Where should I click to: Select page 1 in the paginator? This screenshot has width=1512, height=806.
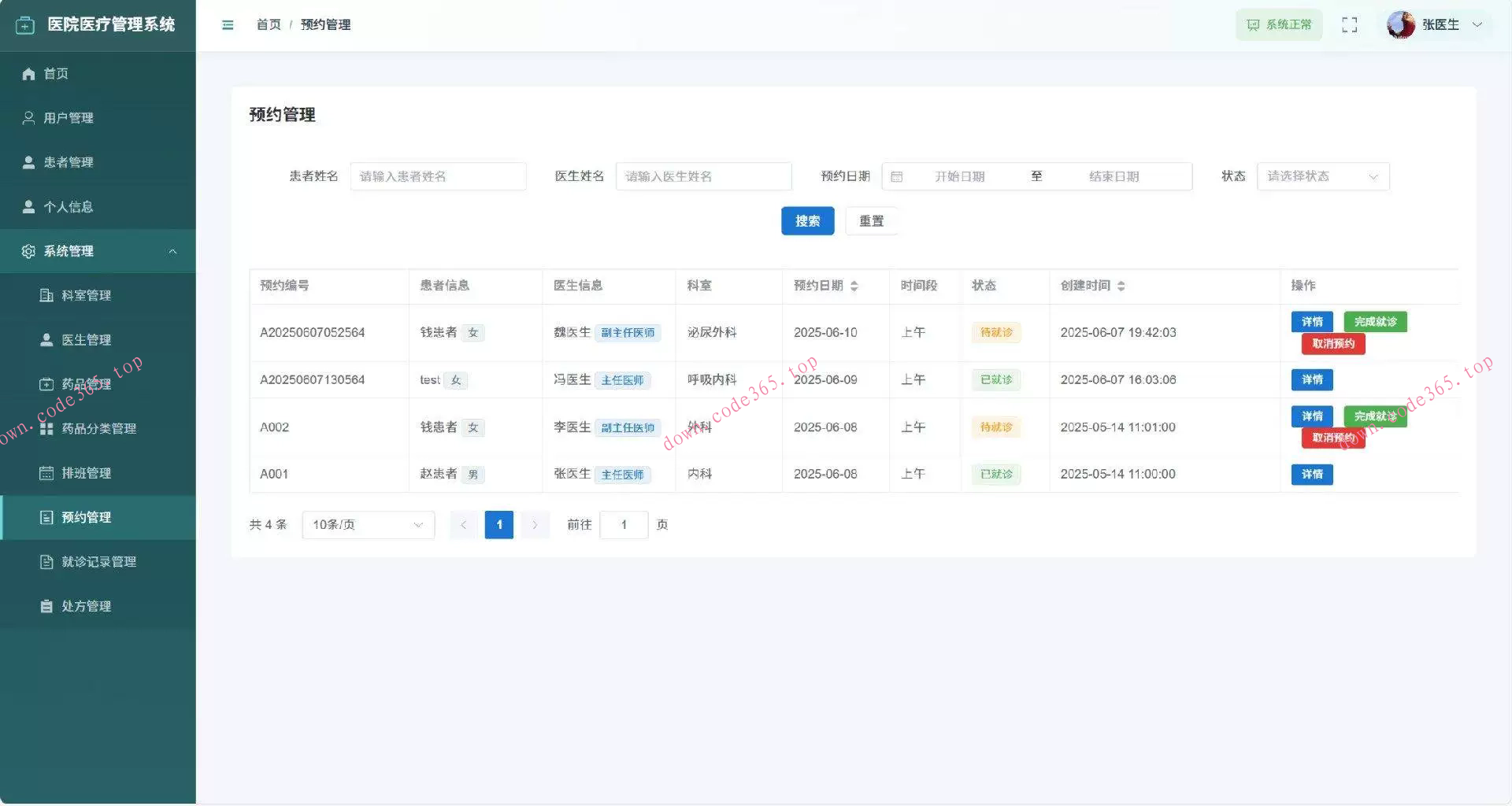pyautogui.click(x=498, y=524)
